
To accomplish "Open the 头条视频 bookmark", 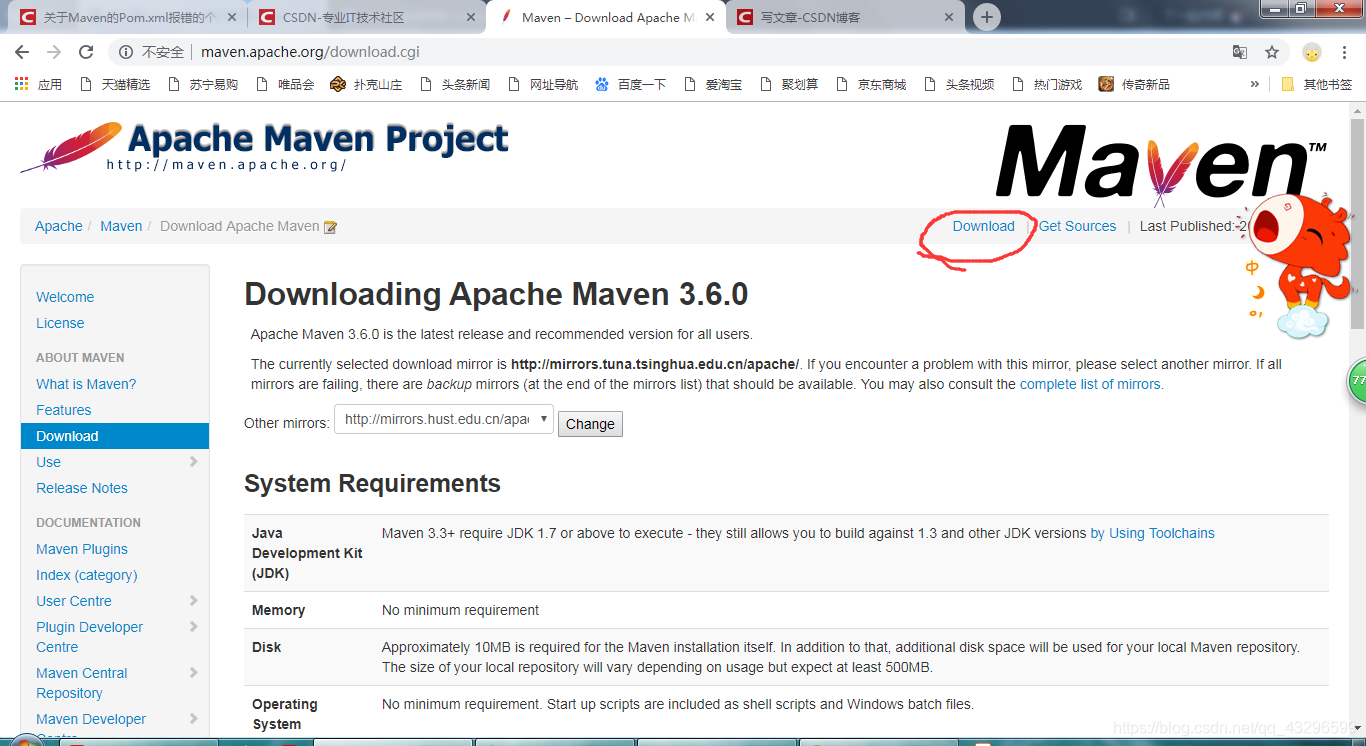I will [x=958, y=84].
